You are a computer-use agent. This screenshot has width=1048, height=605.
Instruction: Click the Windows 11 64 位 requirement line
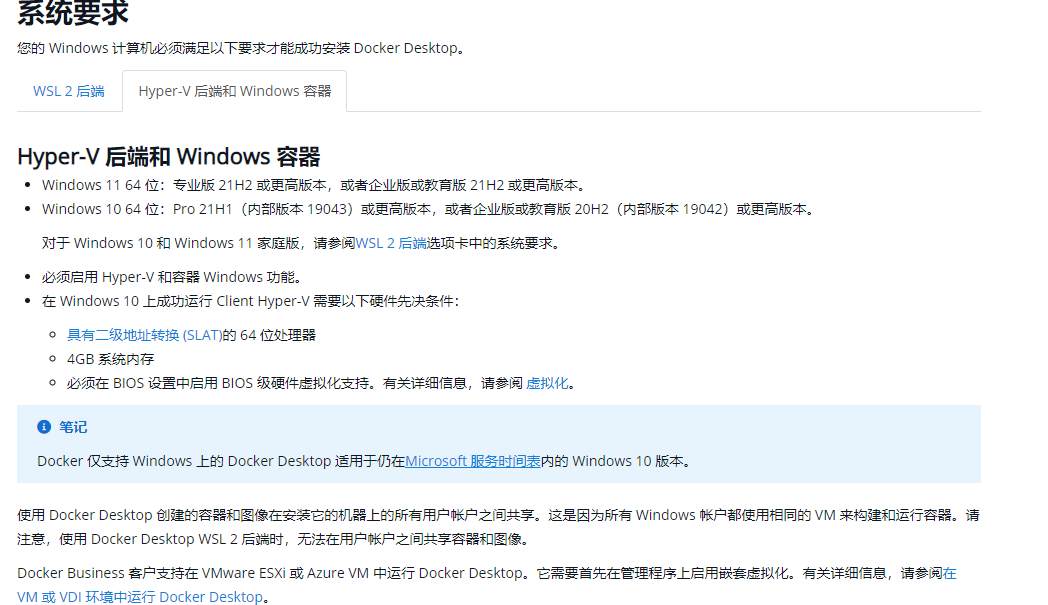coord(315,185)
